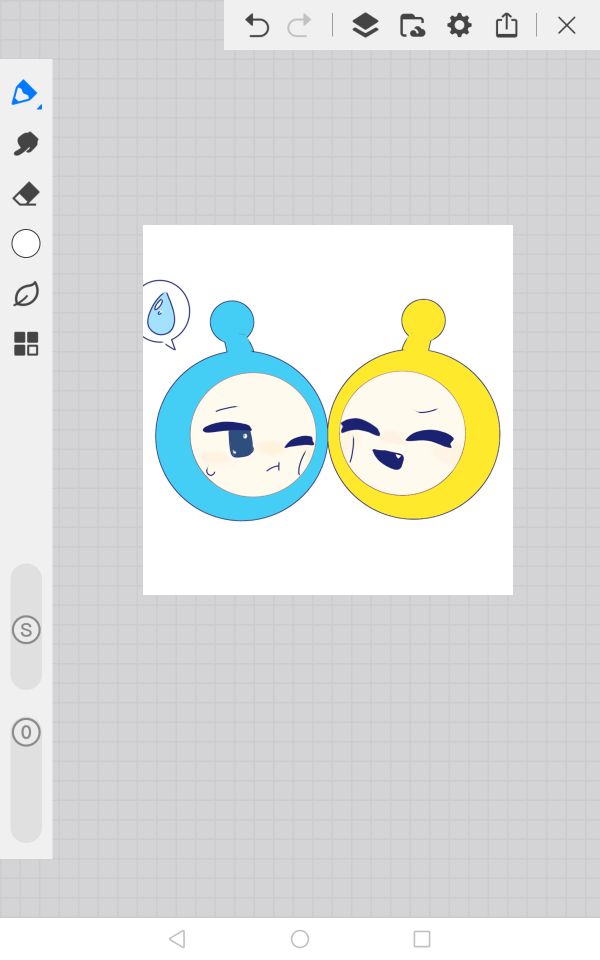Redo the undone action
The height and width of the screenshot is (960, 600).
coord(299,26)
